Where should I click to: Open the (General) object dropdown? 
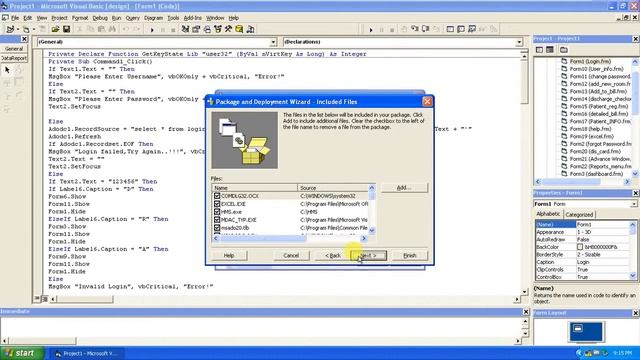(x=273, y=42)
